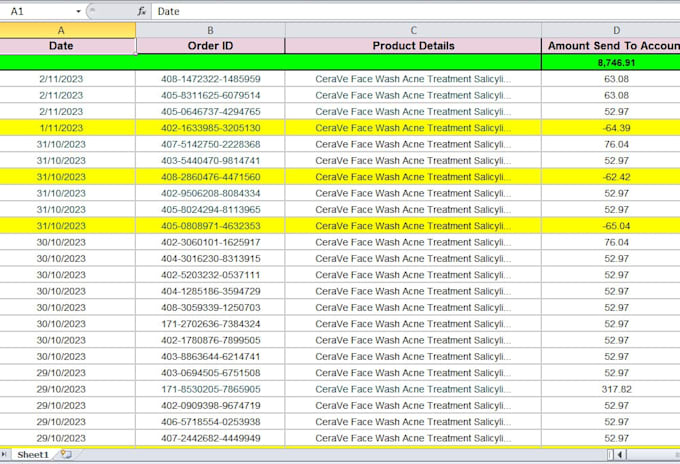Image resolution: width=680 pixels, height=464 pixels.
Task: Click the insert new worksheet icon
Action: click(66, 454)
